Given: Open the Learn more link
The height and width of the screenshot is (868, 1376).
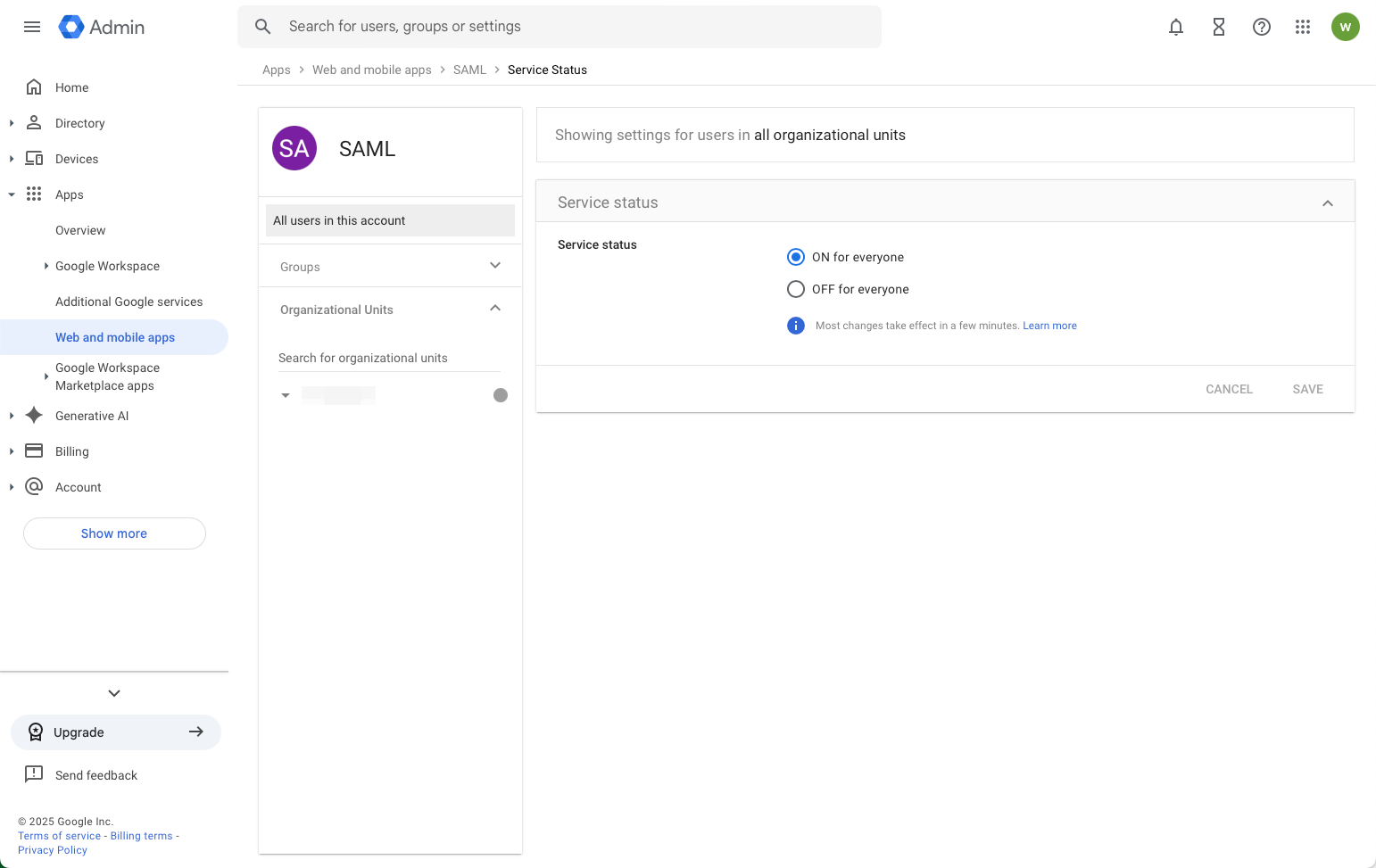Looking at the screenshot, I should [x=1049, y=325].
